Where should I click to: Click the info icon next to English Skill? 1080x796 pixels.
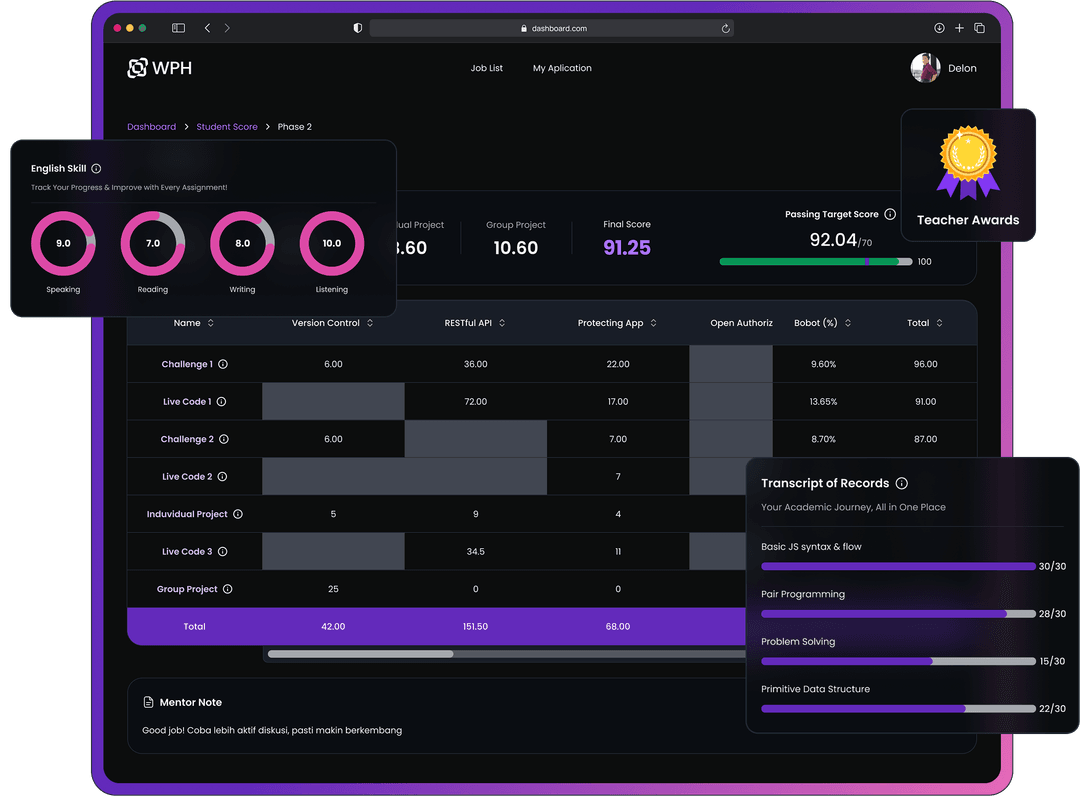96,169
